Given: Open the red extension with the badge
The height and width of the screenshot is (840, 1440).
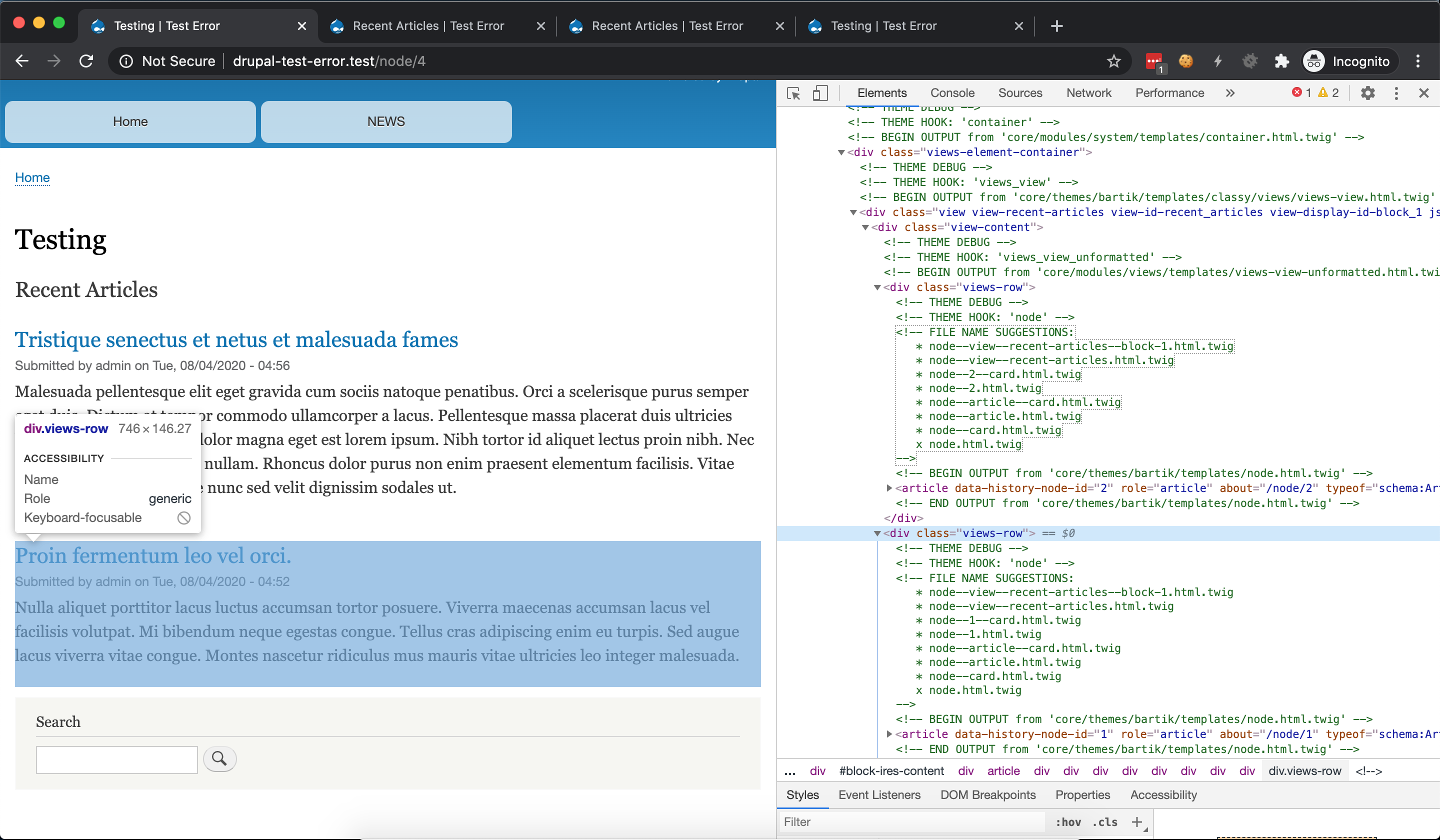Looking at the screenshot, I should point(1154,61).
